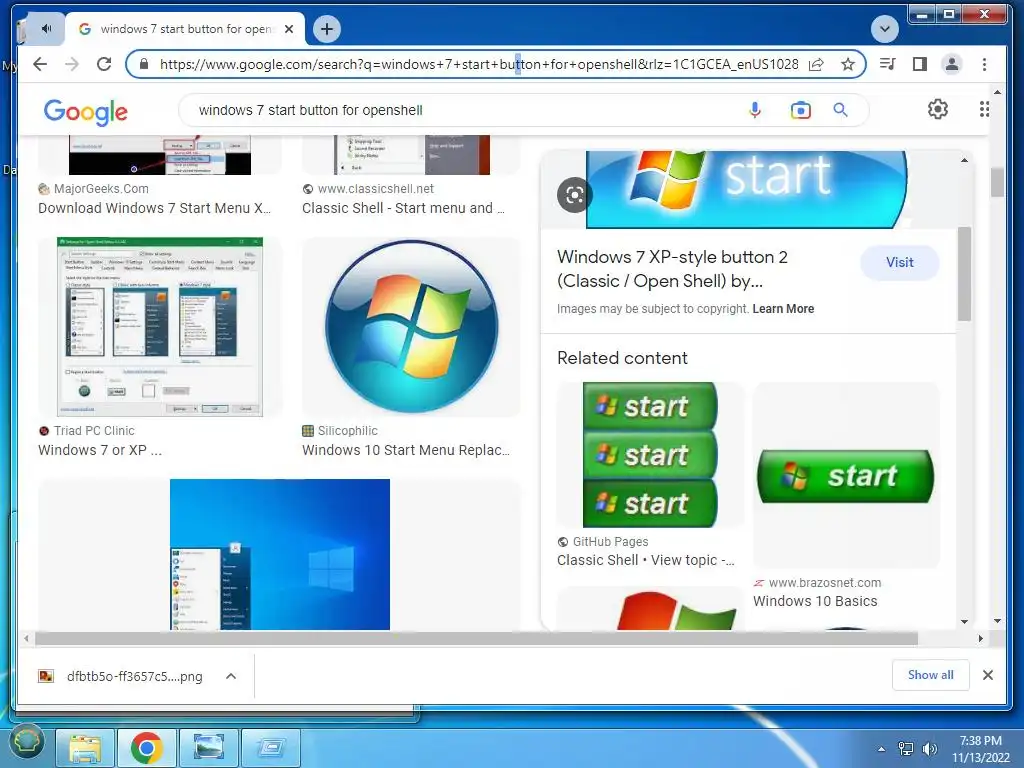Click the address bar URL

click(479, 64)
